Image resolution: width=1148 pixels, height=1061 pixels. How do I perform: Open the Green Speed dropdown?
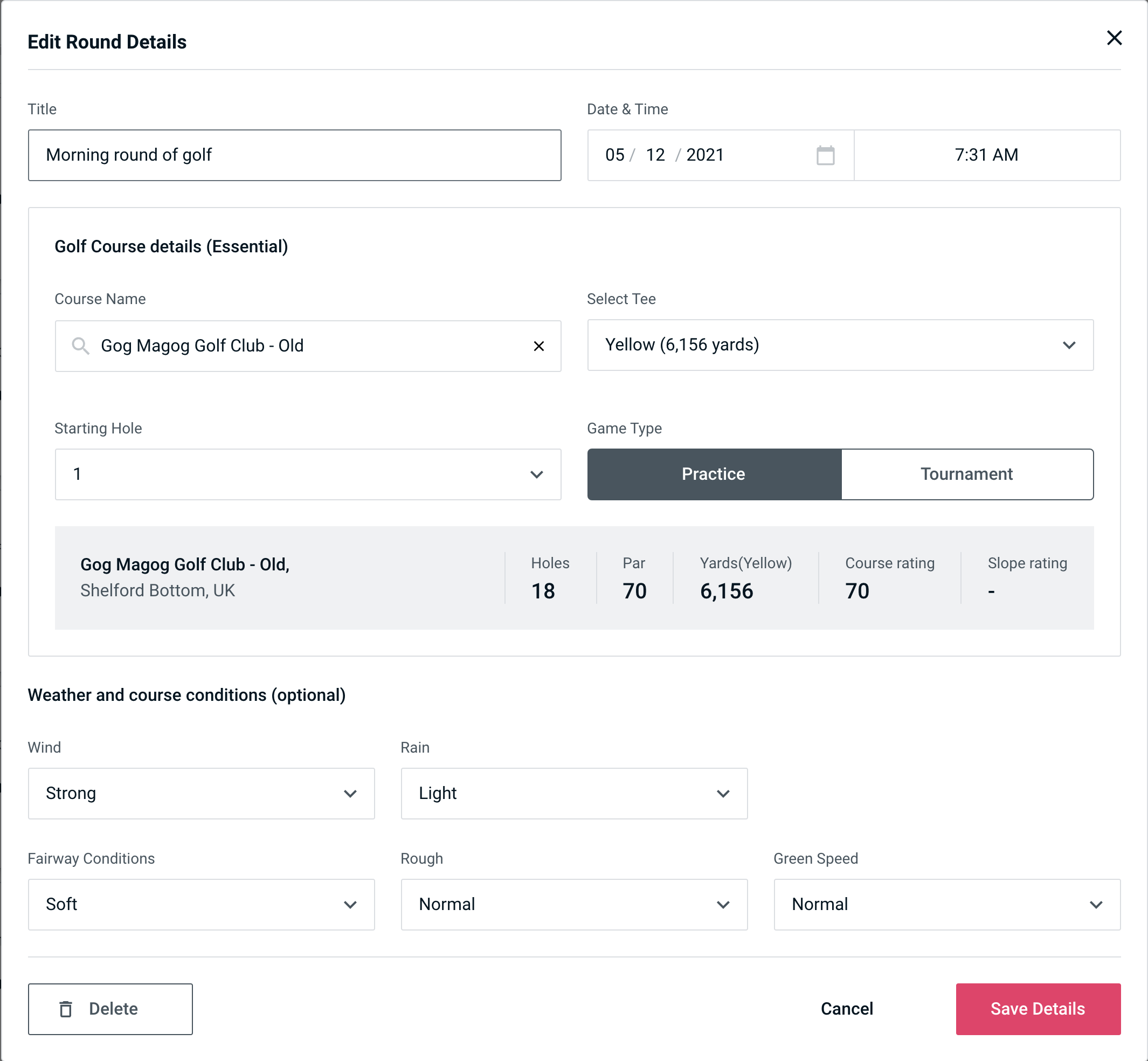click(x=946, y=904)
